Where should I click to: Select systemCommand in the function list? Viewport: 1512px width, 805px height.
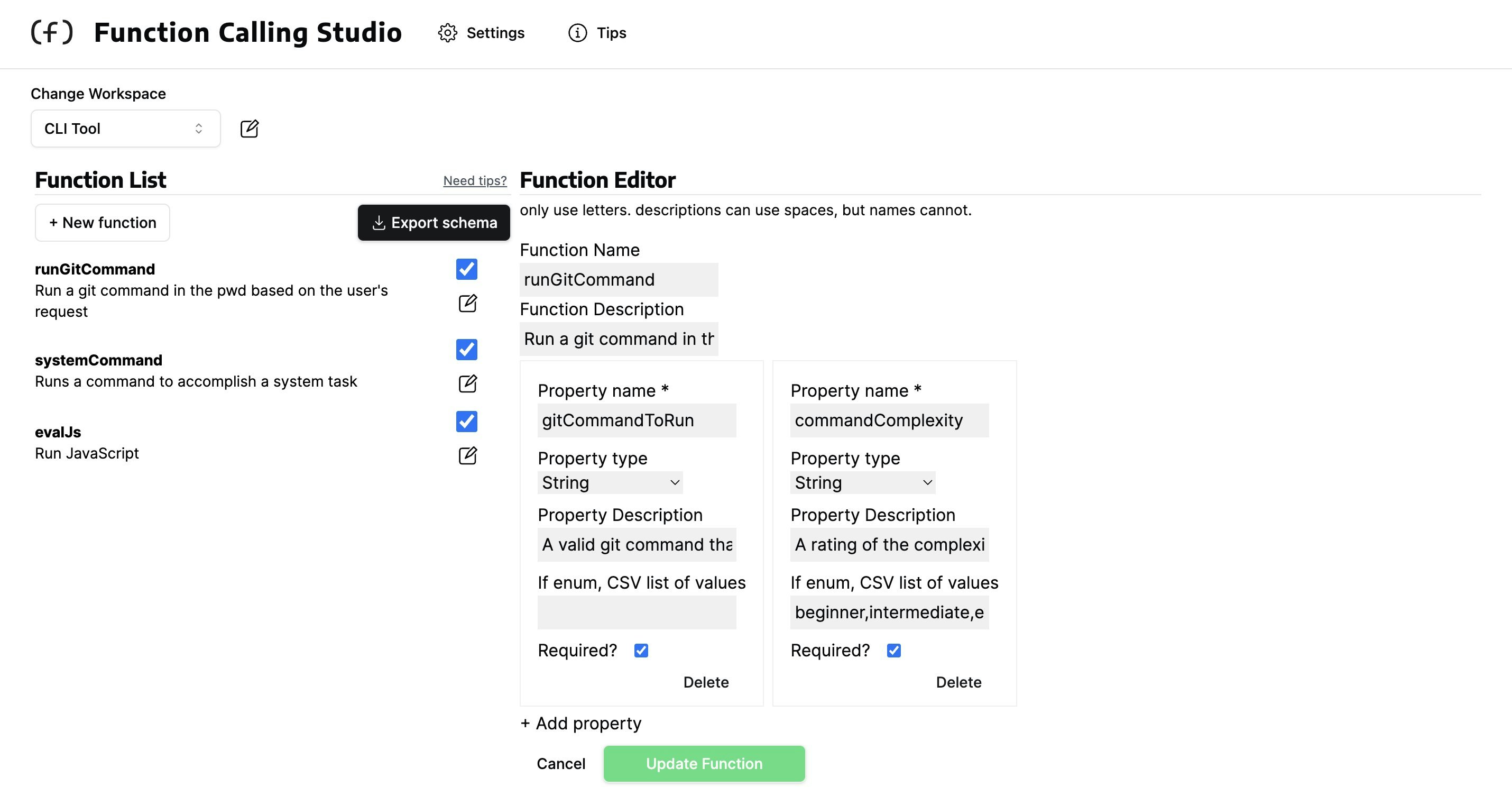99,360
